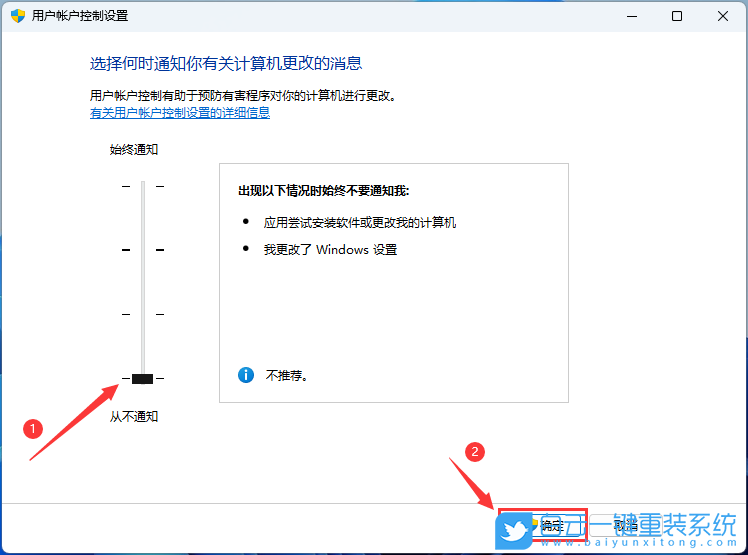Click the 取消 button

click(625, 526)
